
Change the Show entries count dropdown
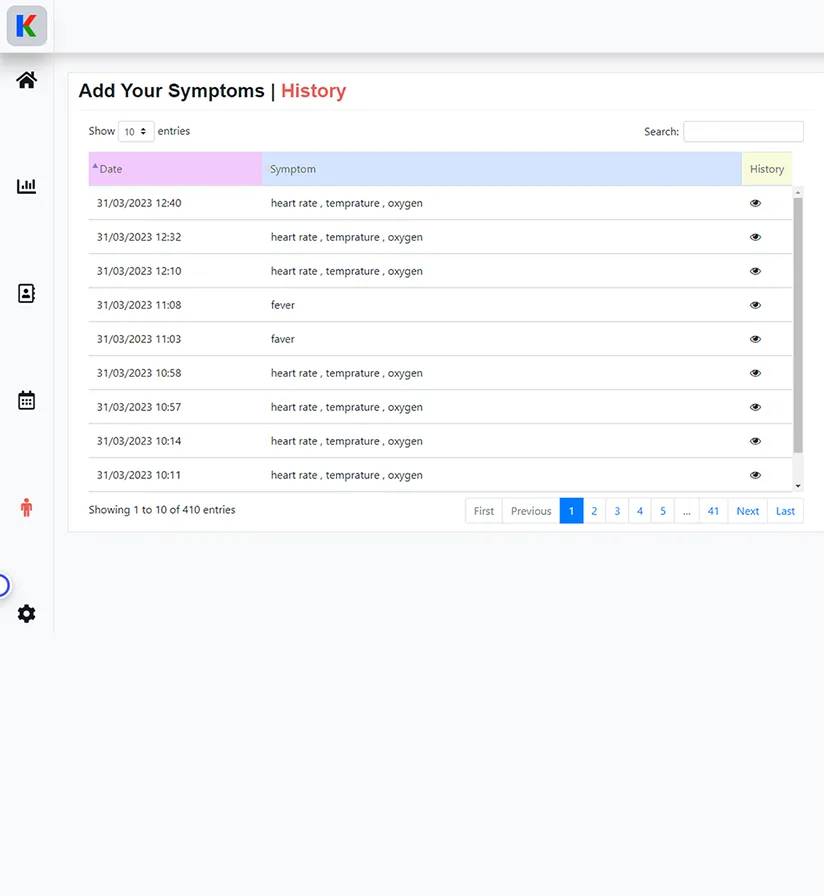[135, 131]
